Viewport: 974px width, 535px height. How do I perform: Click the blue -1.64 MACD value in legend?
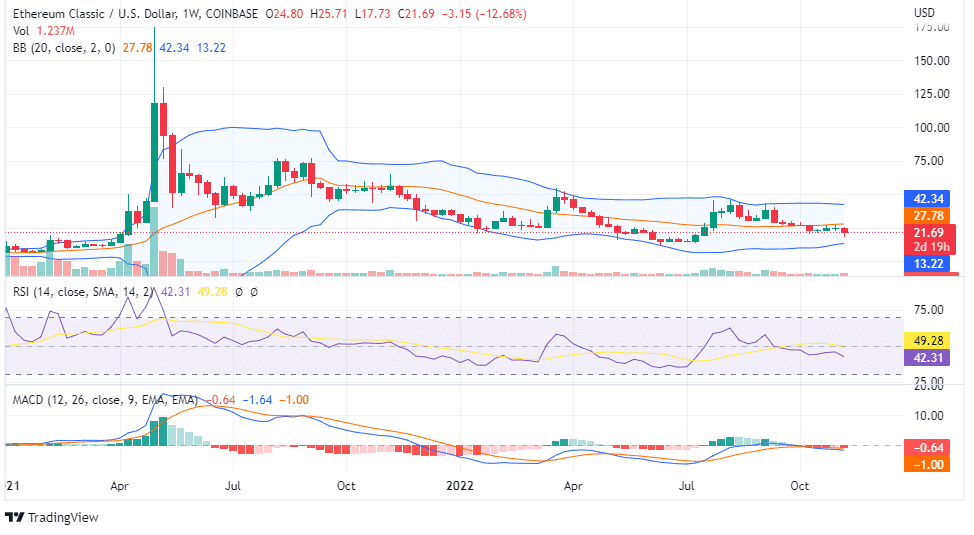tap(257, 400)
